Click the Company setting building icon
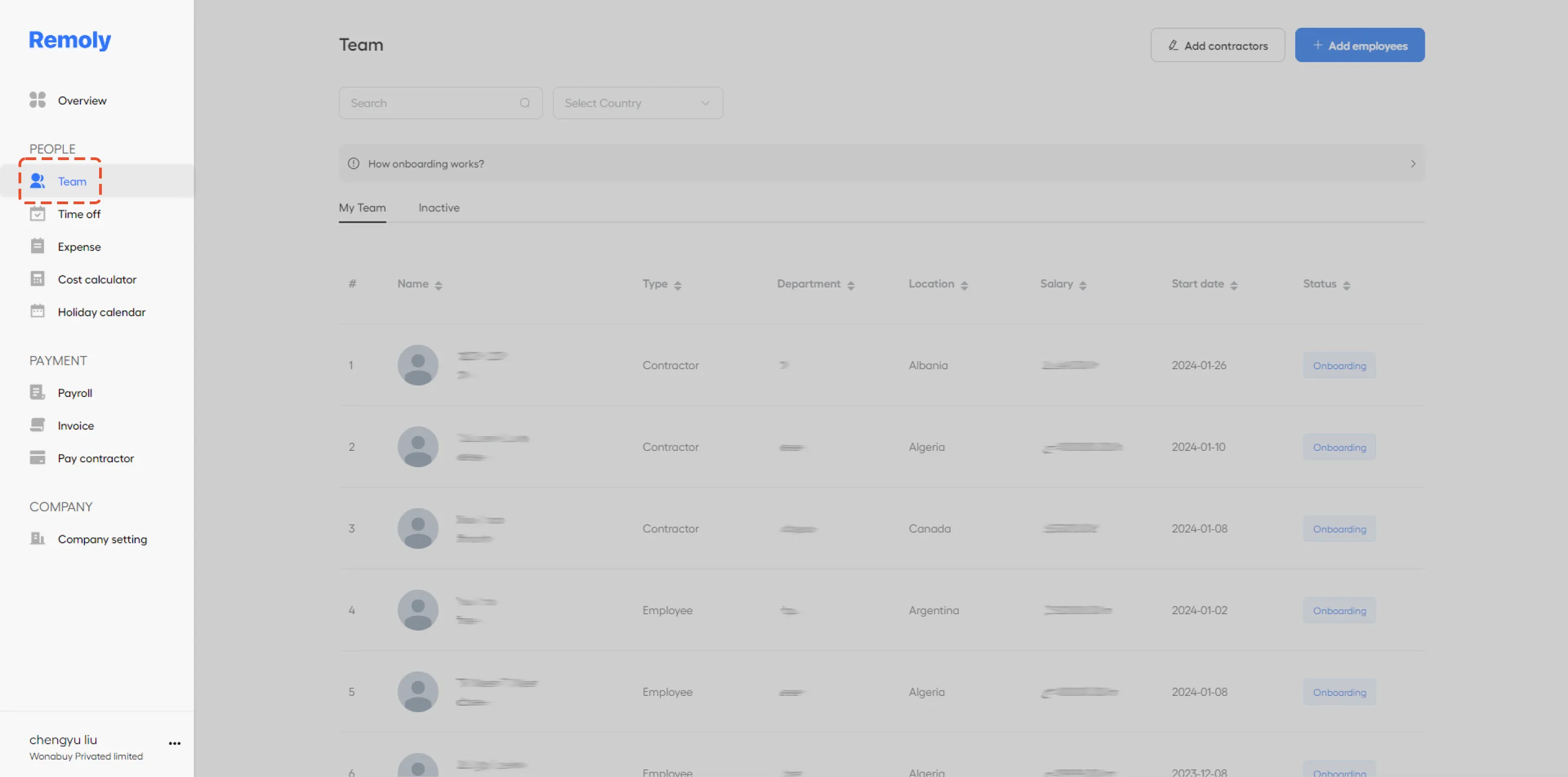The height and width of the screenshot is (777, 1568). 38,539
